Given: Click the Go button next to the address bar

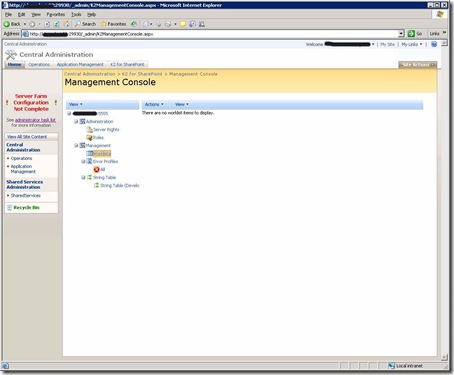Looking at the screenshot, I should pyautogui.click(x=415, y=34).
